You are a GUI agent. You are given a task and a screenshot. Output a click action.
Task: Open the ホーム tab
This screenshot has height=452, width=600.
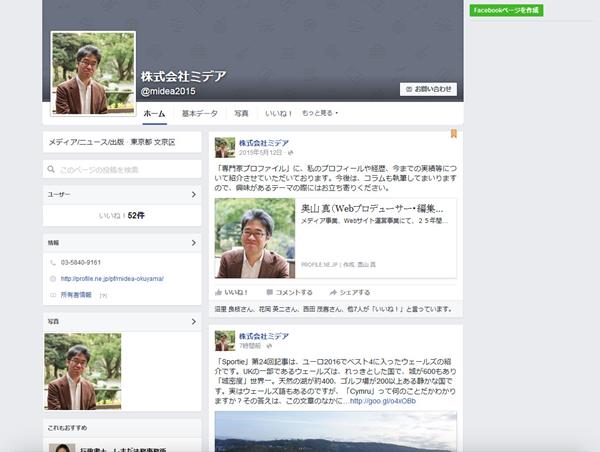154,113
